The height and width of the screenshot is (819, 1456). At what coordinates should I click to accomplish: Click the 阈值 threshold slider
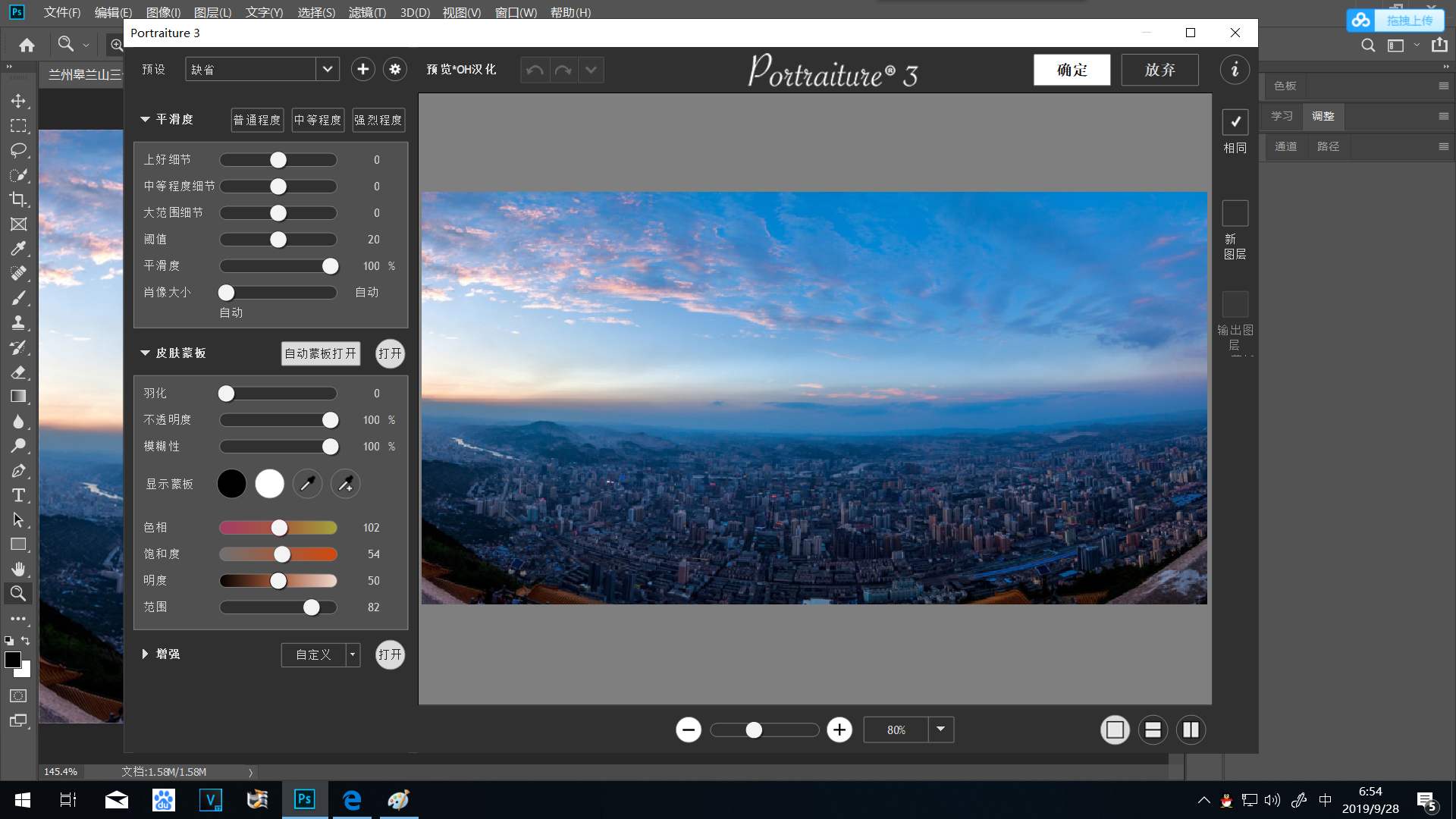[x=278, y=240]
